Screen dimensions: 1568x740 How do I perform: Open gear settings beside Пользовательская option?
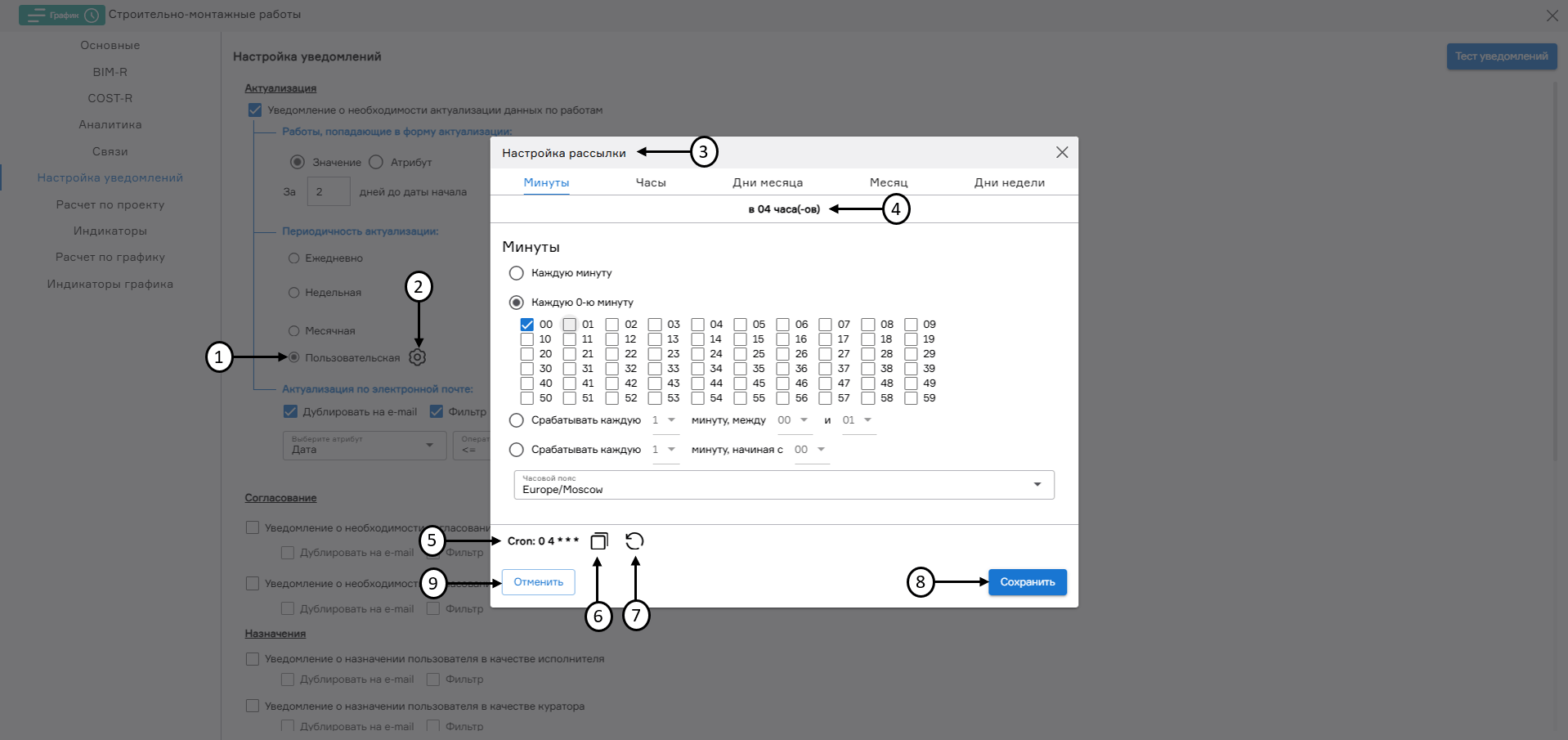coord(418,357)
